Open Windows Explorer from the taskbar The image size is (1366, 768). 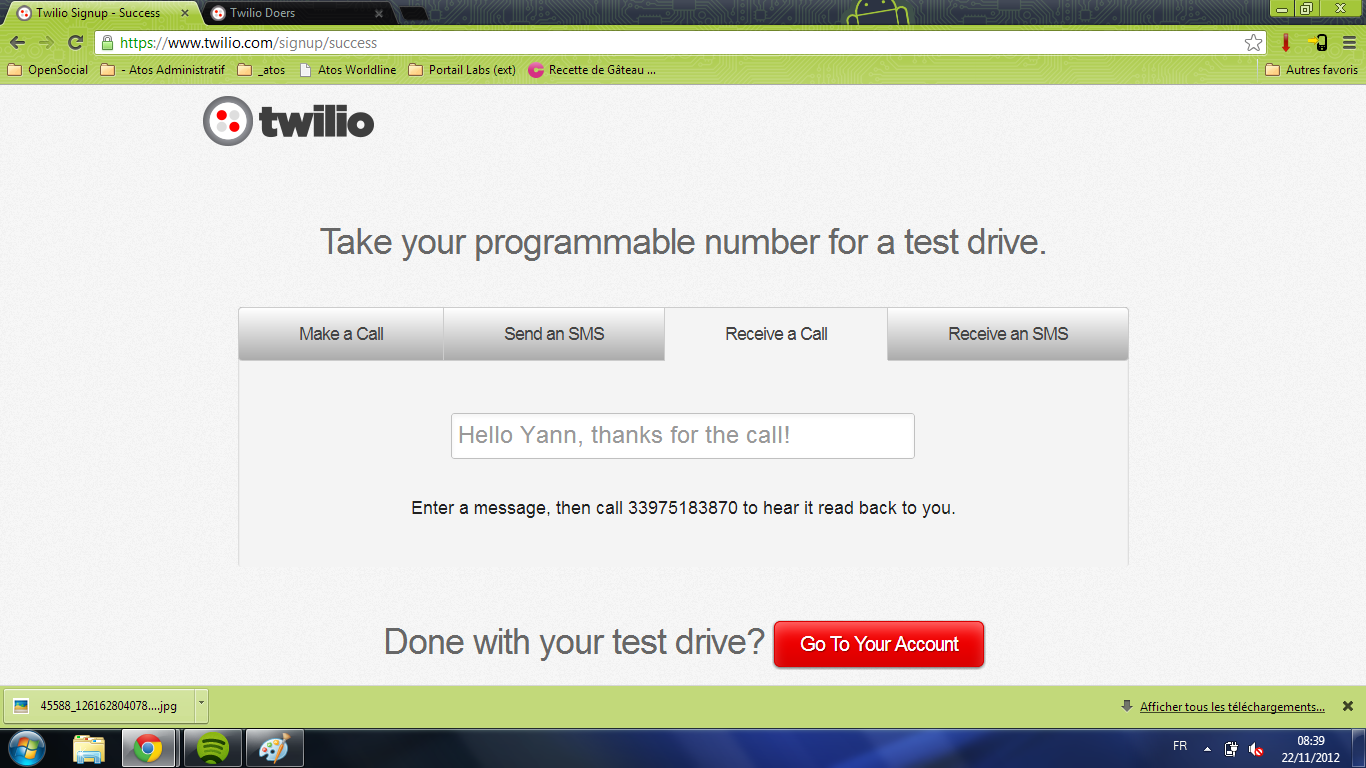click(x=89, y=748)
